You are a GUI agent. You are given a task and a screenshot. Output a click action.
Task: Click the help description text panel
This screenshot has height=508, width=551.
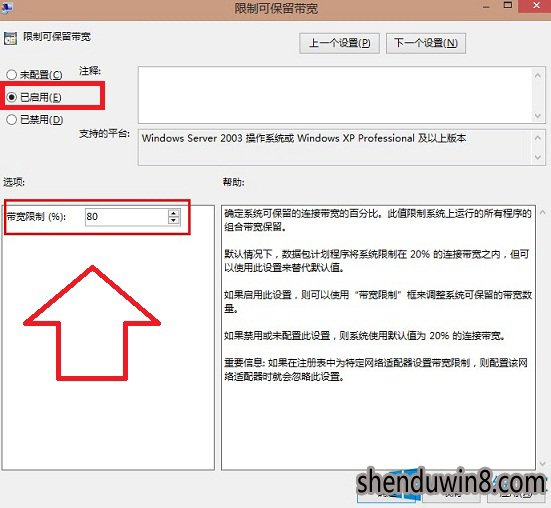[378, 337]
